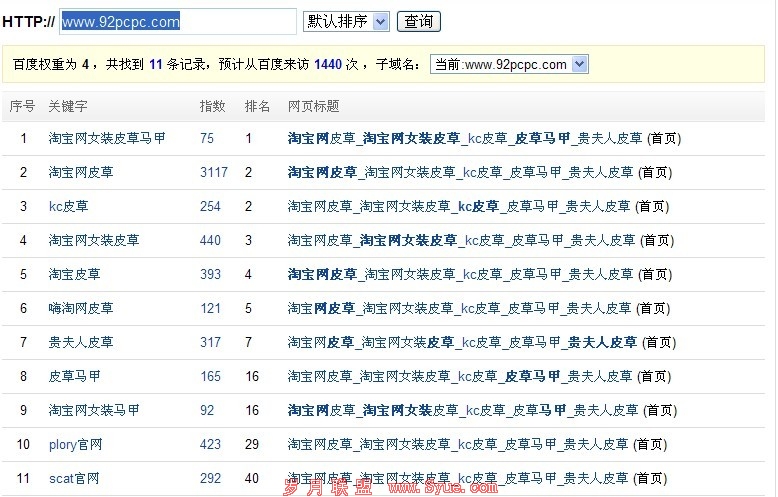
Task: Click the index value 440 link
Action: pos(210,240)
